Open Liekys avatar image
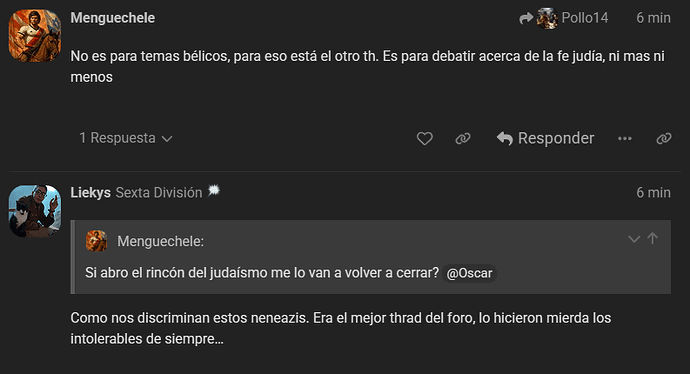The height and width of the screenshot is (374, 690). (35, 211)
